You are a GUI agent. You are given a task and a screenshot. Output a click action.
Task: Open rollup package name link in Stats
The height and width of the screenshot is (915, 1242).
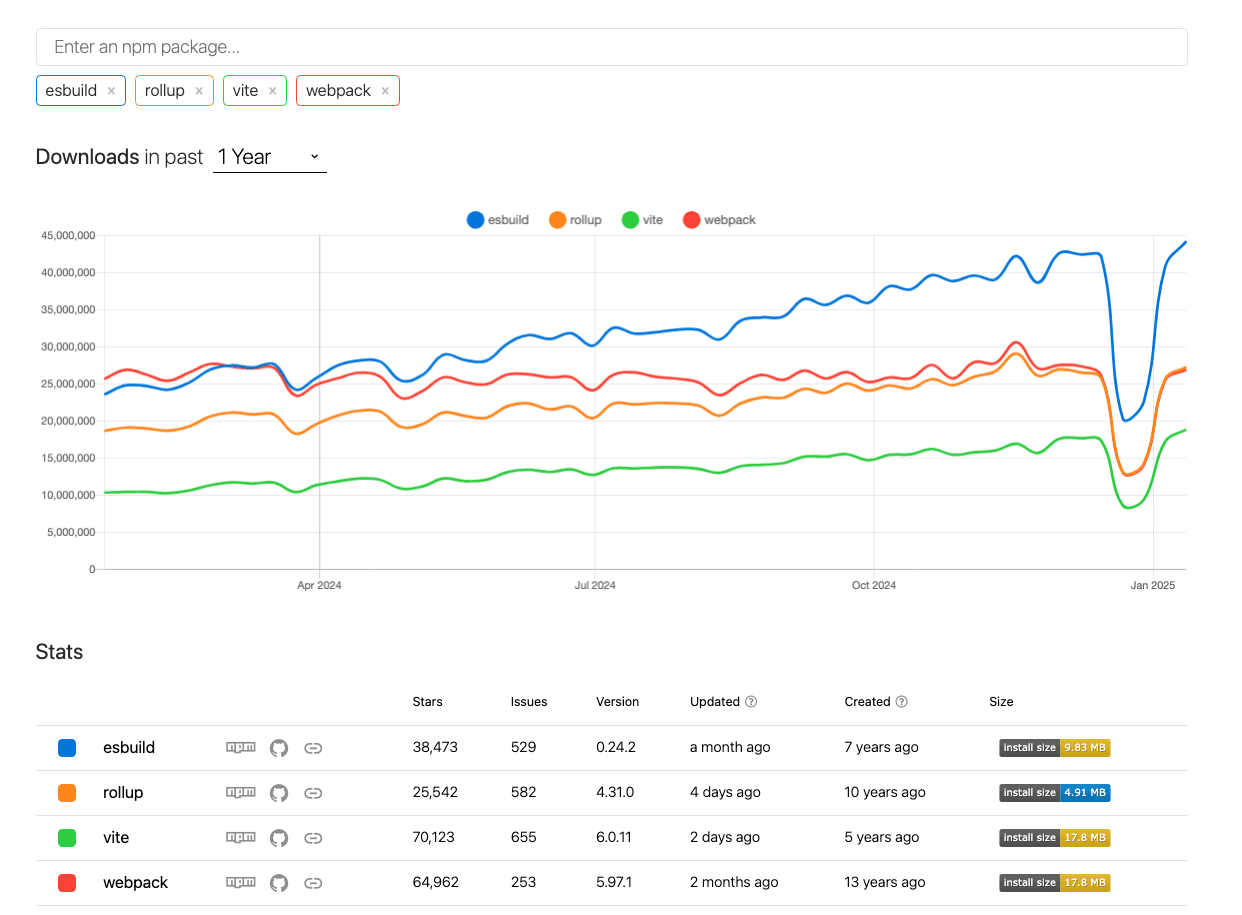coord(123,792)
